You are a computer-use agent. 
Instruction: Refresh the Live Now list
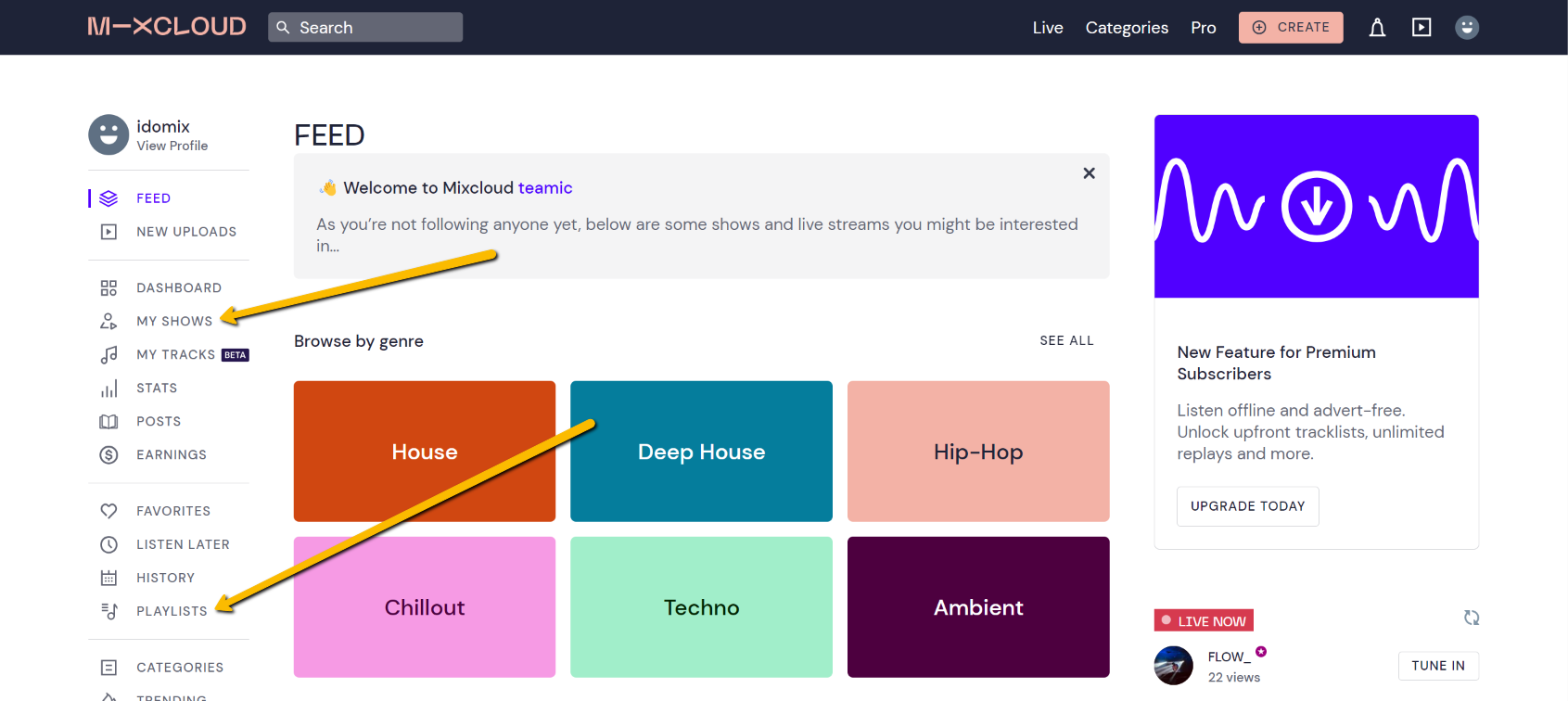[1471, 618]
